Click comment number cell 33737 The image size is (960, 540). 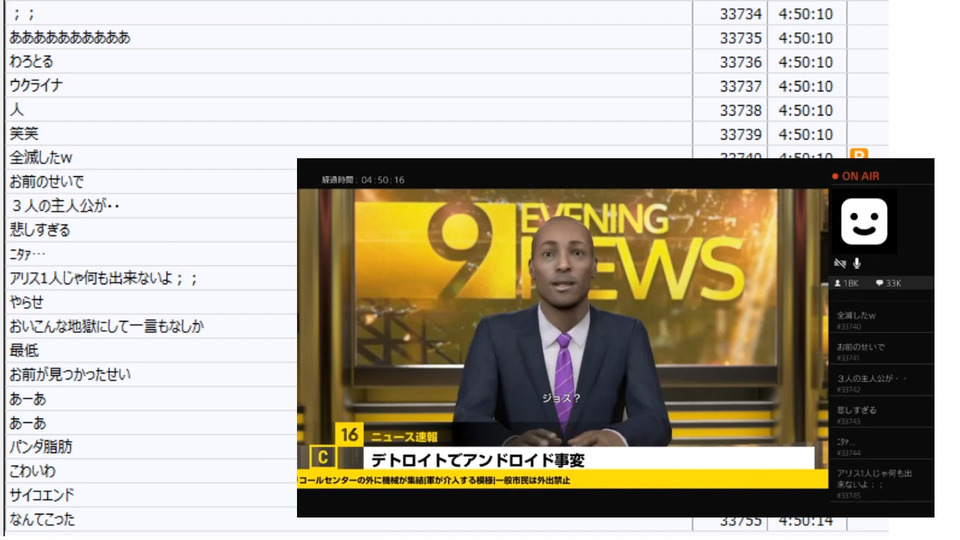click(730, 86)
